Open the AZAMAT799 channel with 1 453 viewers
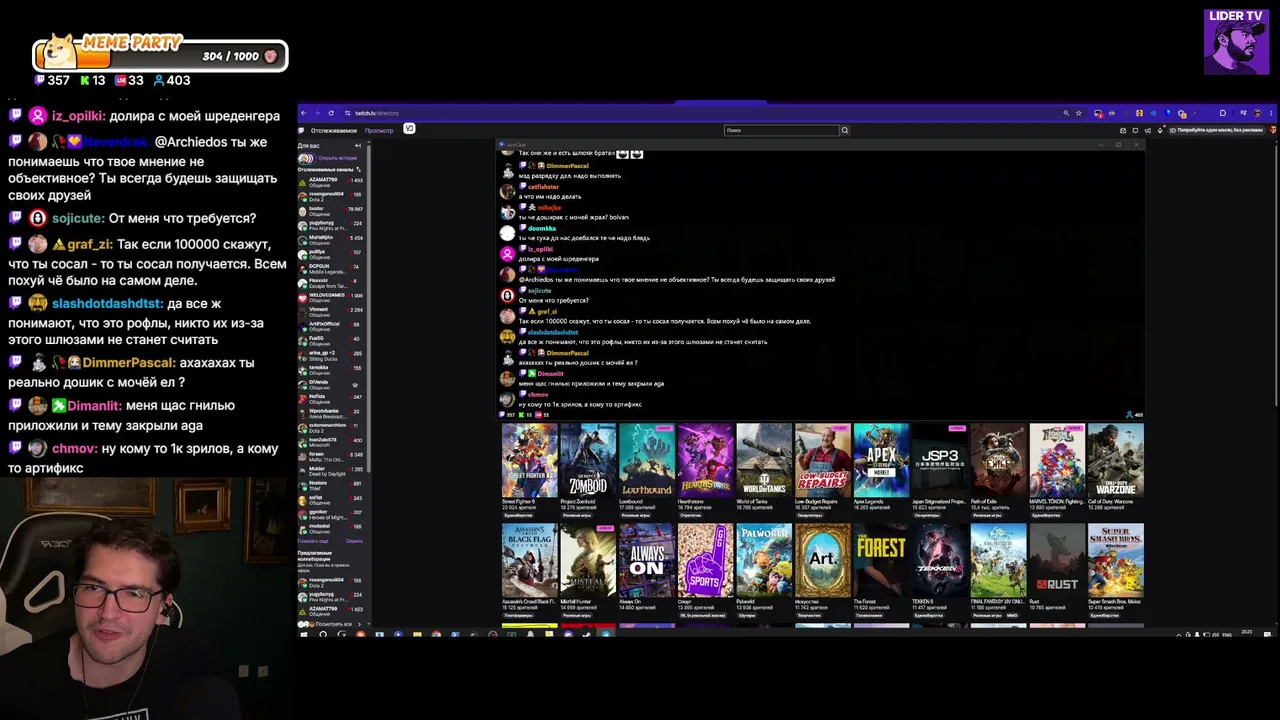Image resolution: width=1280 pixels, height=720 pixels. pyautogui.click(x=330, y=181)
